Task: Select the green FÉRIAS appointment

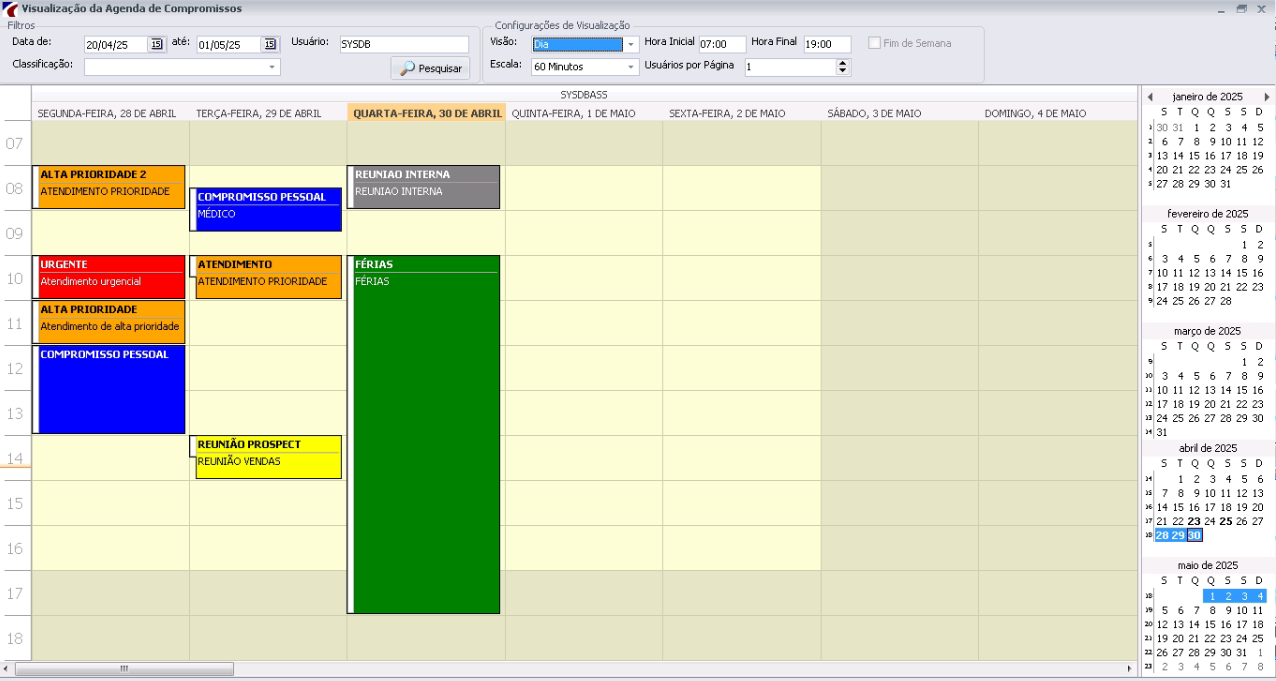Action: 425,434
